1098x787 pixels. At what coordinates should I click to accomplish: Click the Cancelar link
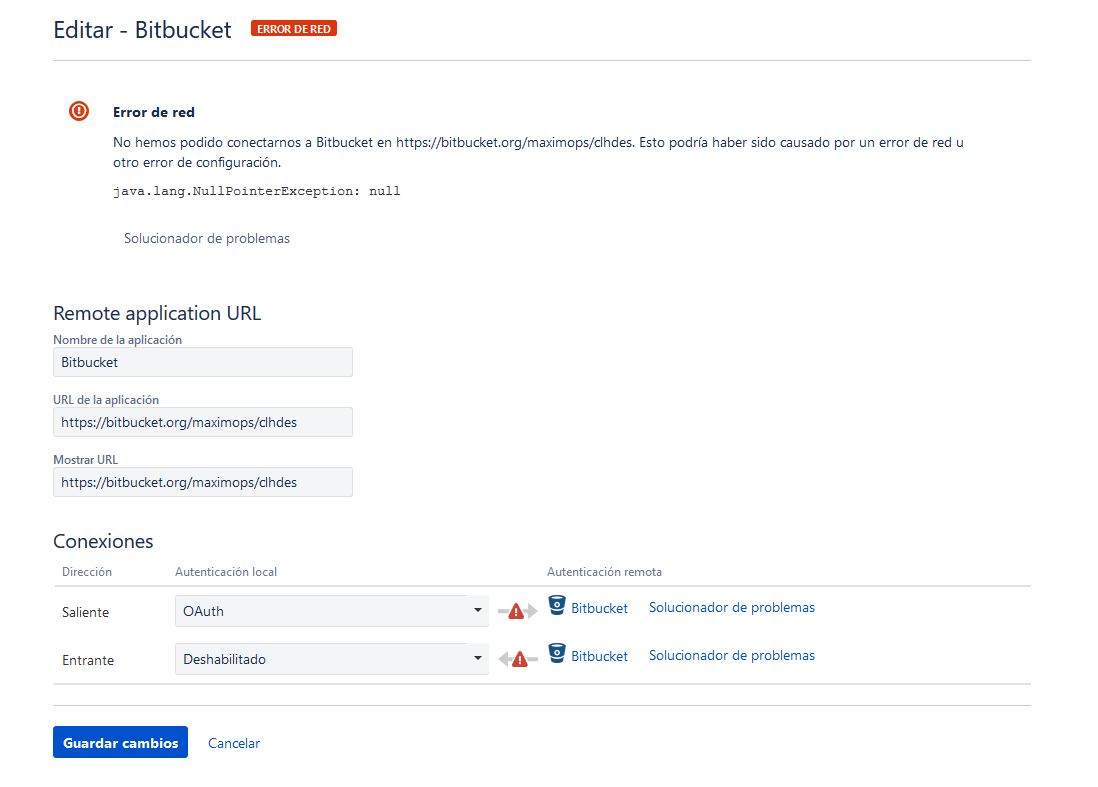234,744
